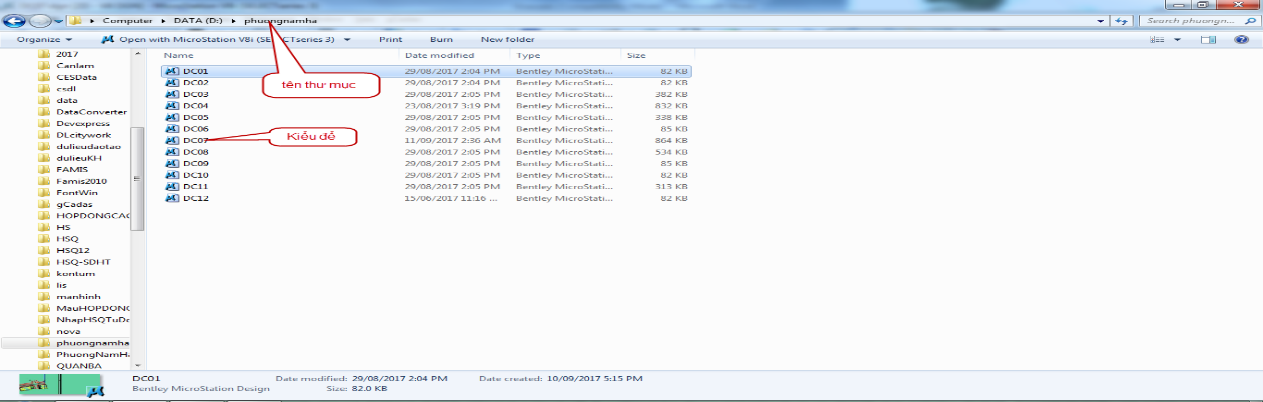Sort files by Date modified column header

[x=440, y=56]
